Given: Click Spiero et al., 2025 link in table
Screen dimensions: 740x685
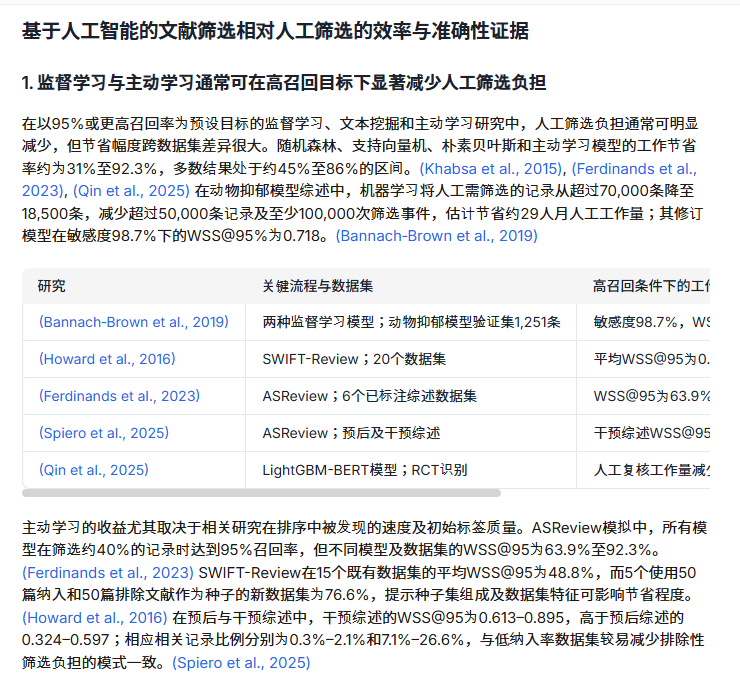Looking at the screenshot, I should (104, 433).
